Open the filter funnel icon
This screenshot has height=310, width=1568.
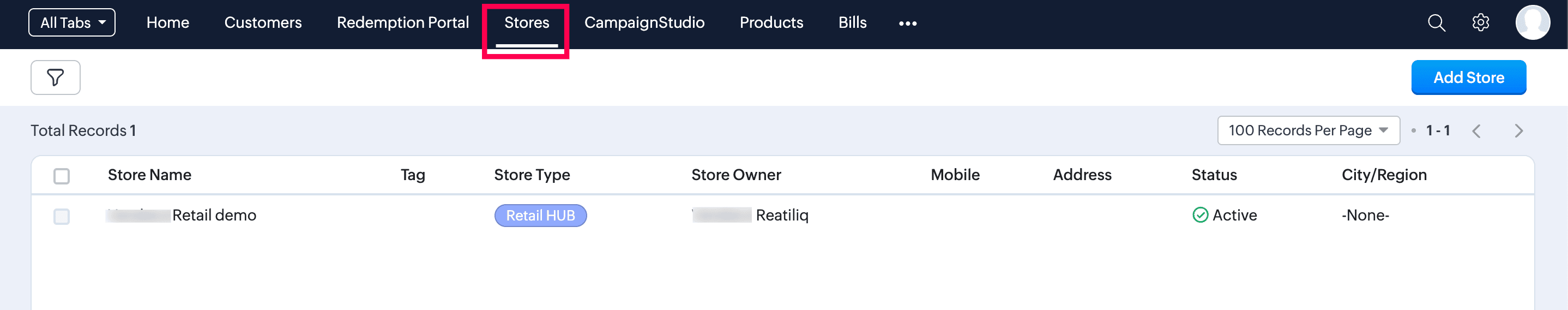pos(56,77)
